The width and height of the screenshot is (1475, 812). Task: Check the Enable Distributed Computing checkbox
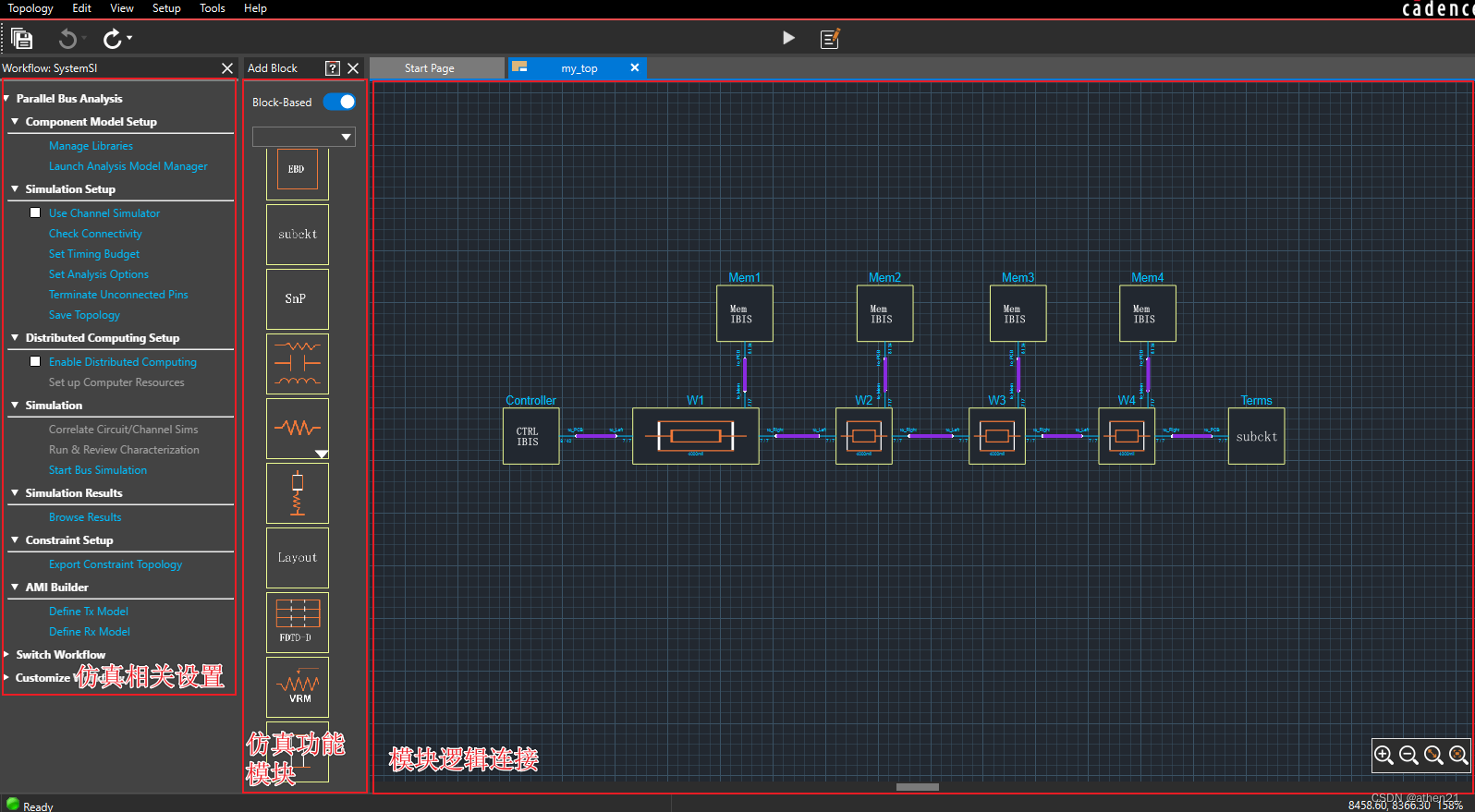(x=35, y=361)
